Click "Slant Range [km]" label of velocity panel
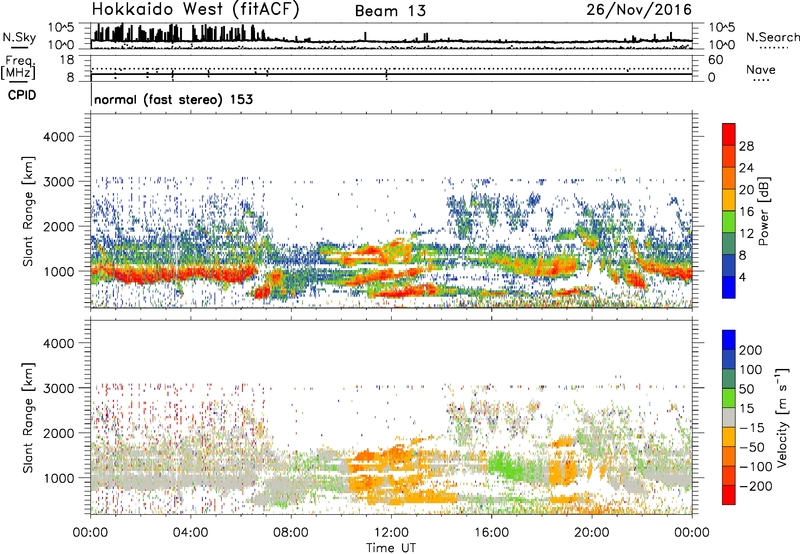The height and width of the screenshot is (554, 800). (x=28, y=418)
